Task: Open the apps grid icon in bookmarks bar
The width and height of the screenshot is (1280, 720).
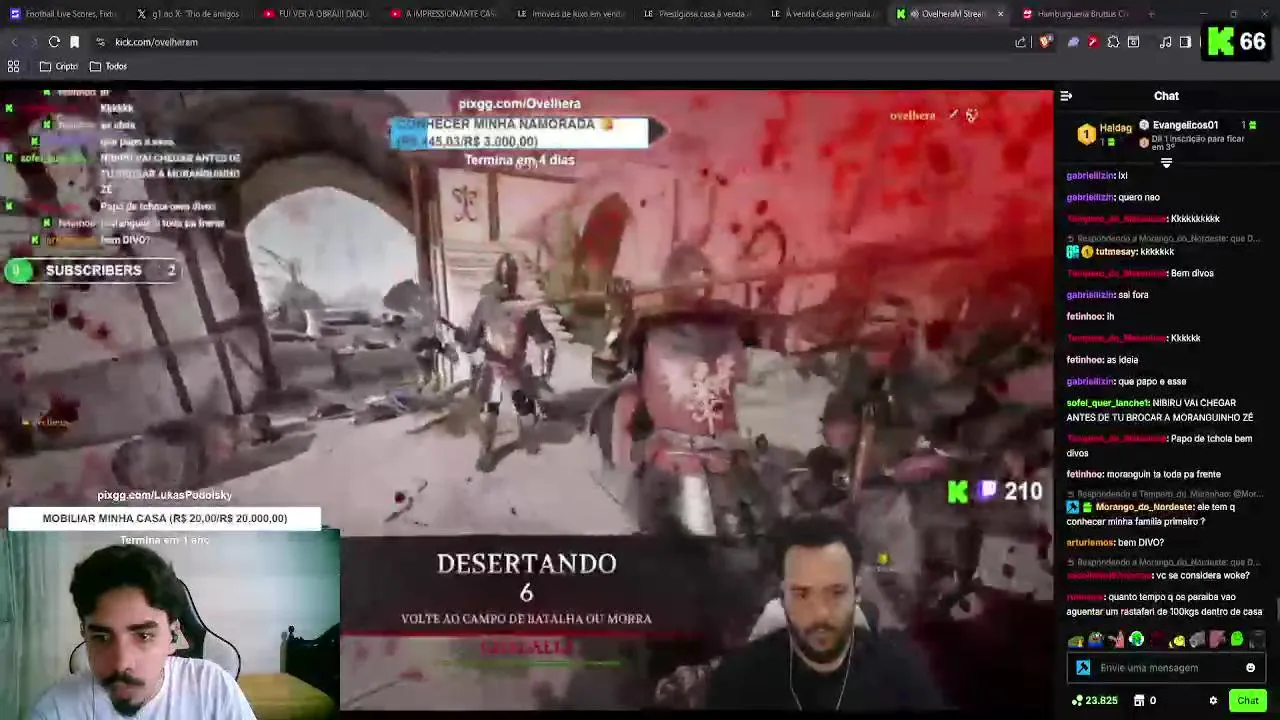Action: coord(14,66)
